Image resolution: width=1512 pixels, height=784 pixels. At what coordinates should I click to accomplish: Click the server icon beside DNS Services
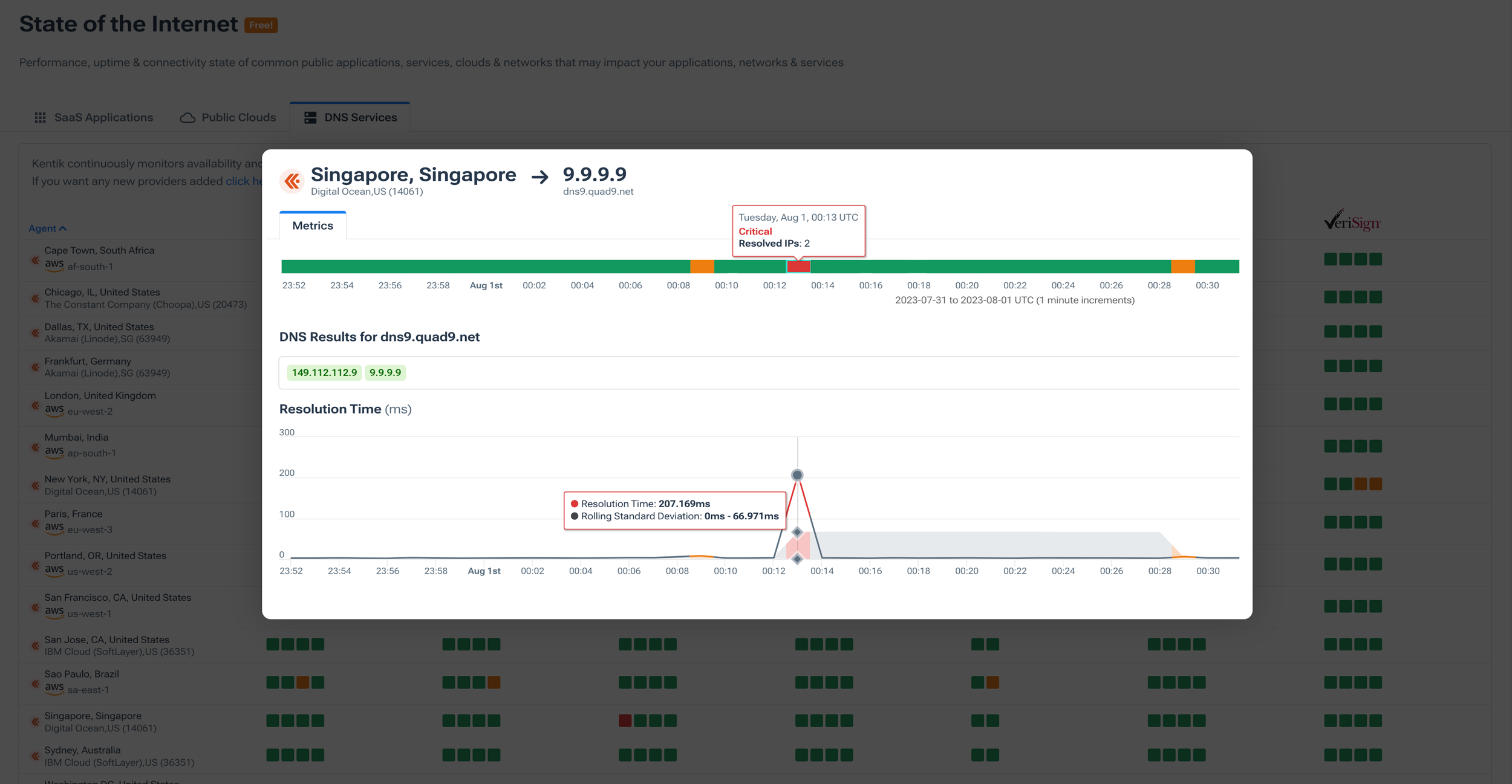pyautogui.click(x=311, y=117)
